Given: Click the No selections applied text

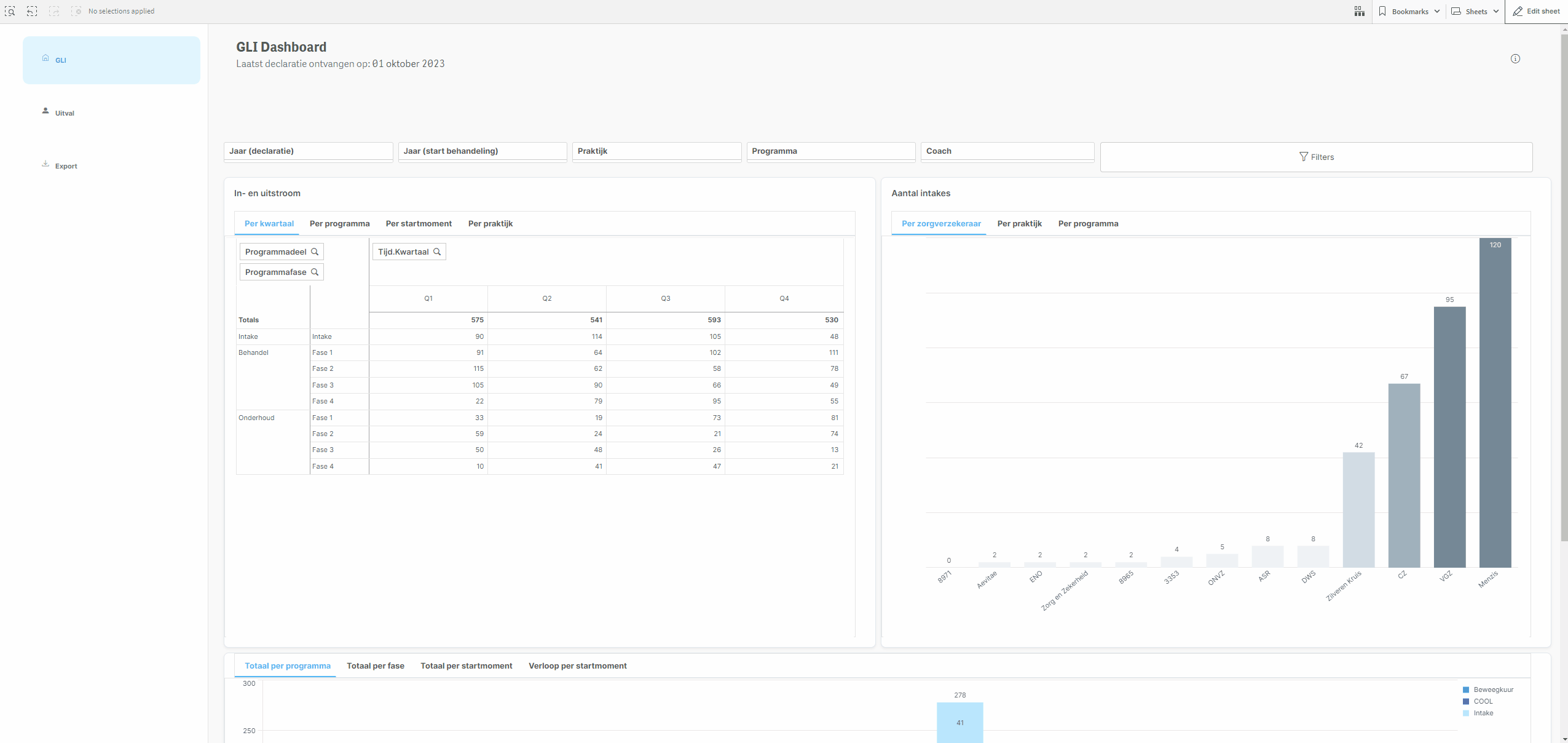Looking at the screenshot, I should [x=121, y=11].
